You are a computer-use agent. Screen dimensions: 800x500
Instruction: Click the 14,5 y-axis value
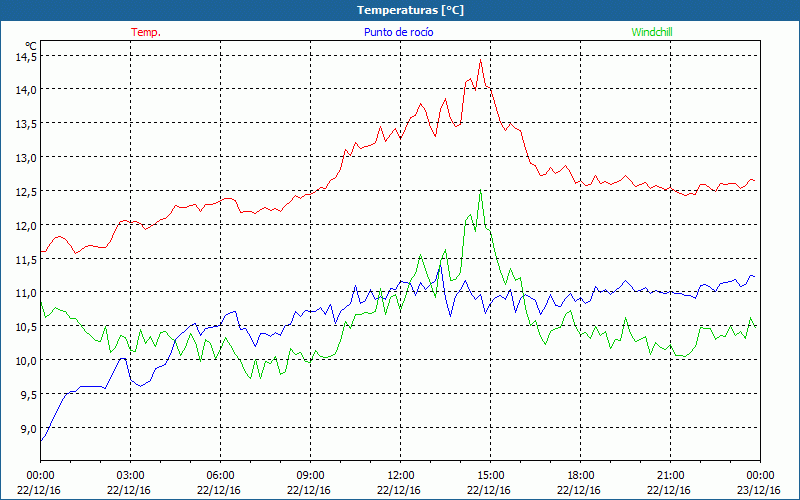coord(26,57)
